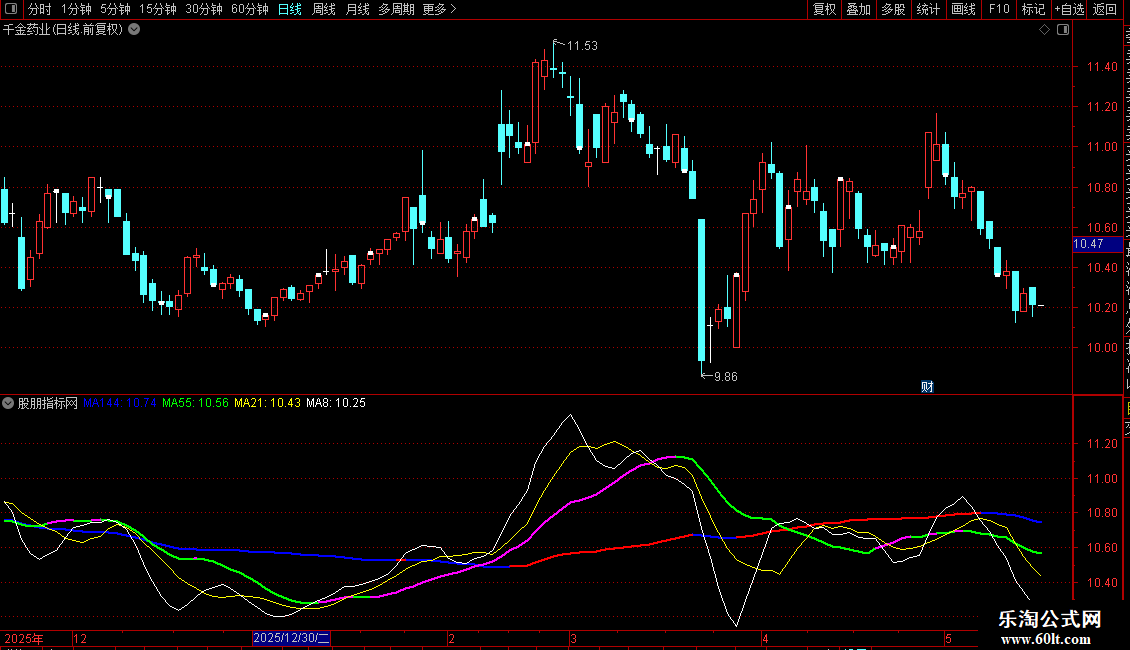
Task: Switch to 周线 weekly chart
Action: pyautogui.click(x=324, y=9)
